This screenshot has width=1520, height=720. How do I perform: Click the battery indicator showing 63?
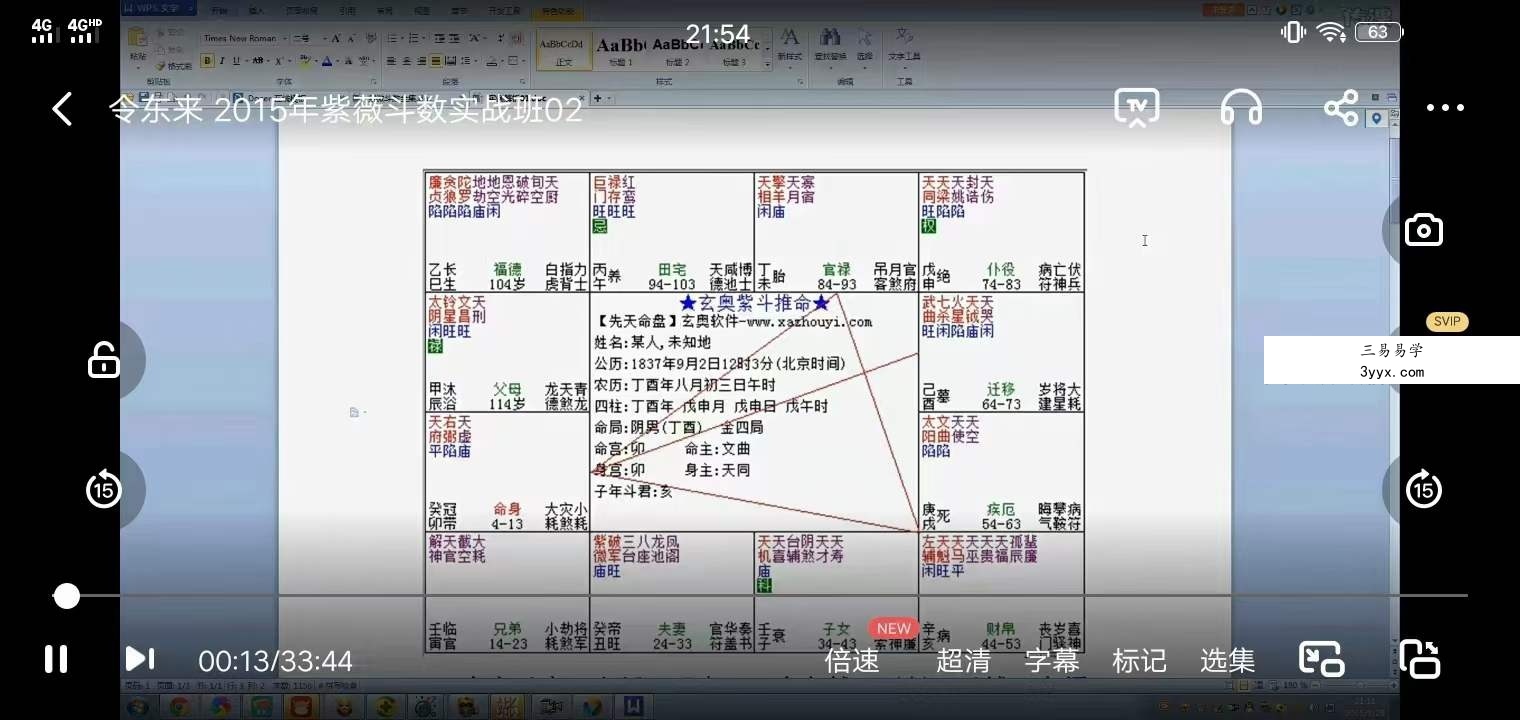pos(1378,31)
